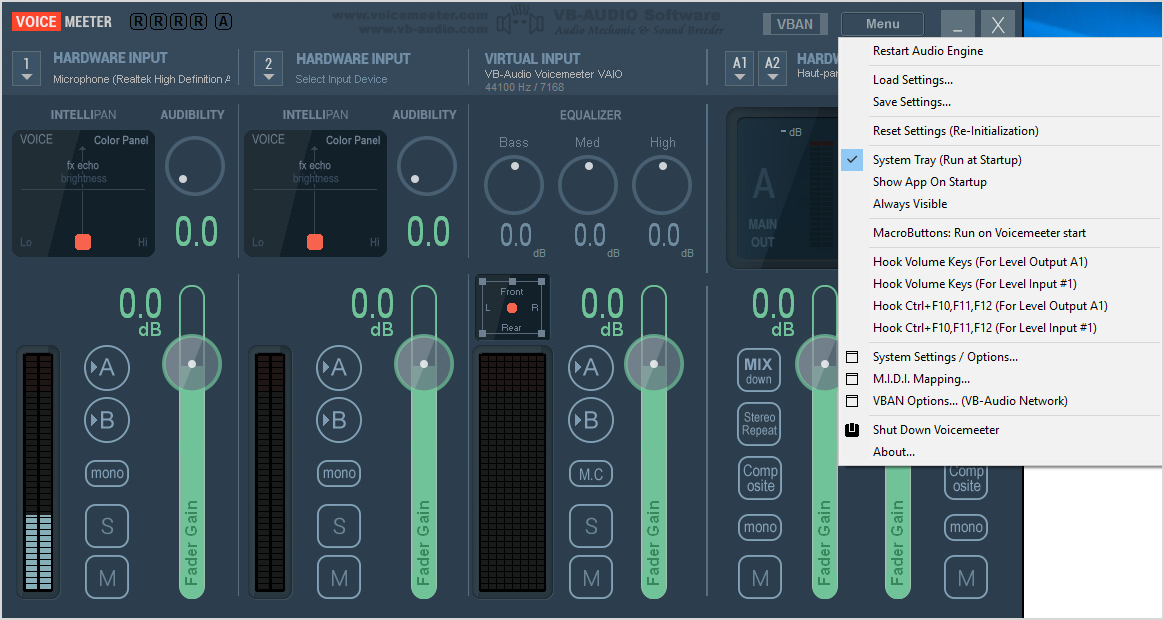Select Restart Audio Engine menu entry
Viewport: 1164px width, 620px height.
click(x=927, y=51)
